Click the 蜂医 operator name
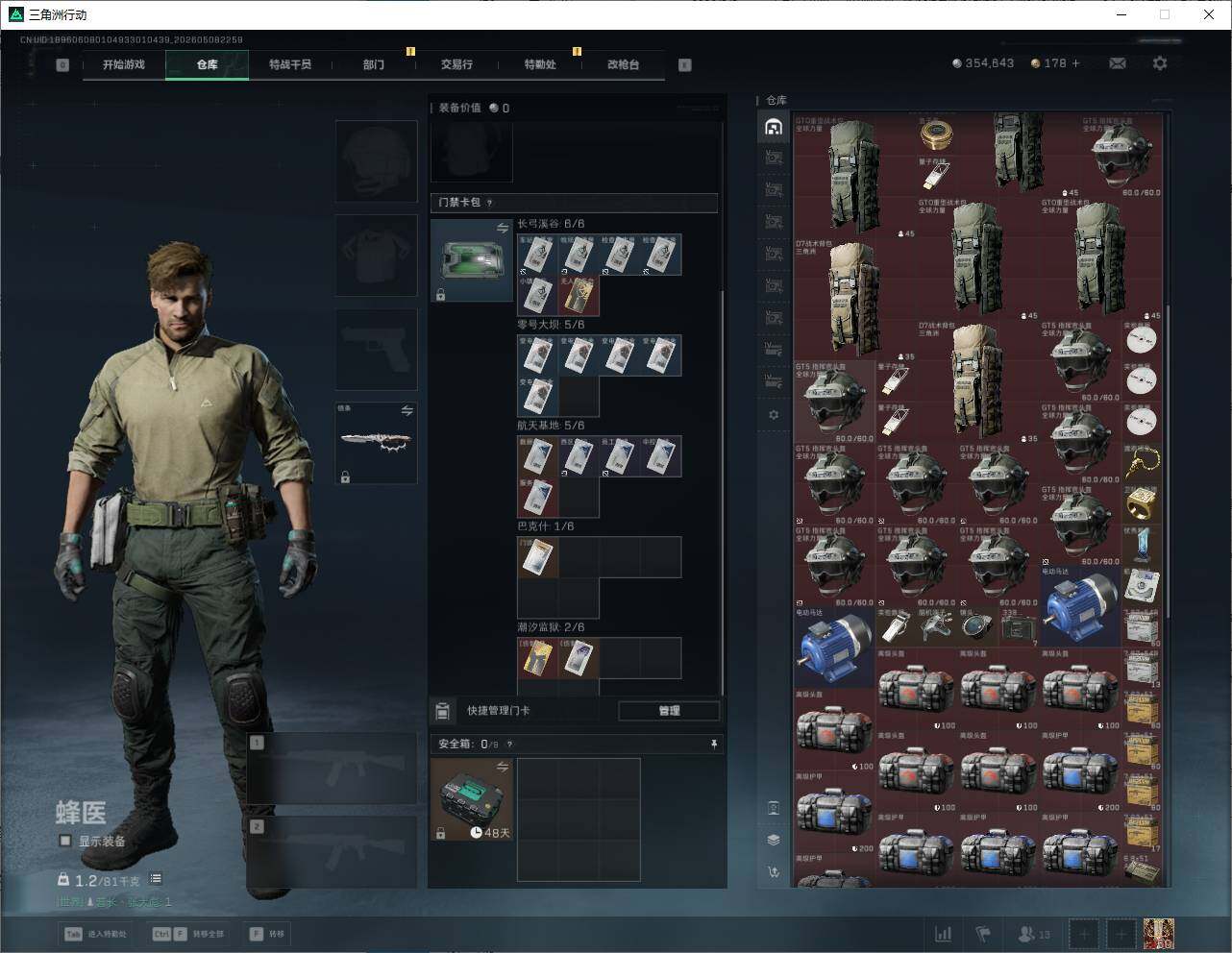 (81, 813)
